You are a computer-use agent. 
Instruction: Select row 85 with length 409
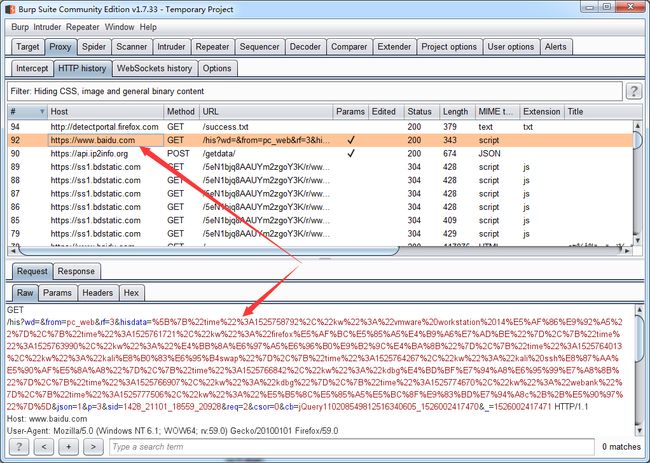(320, 220)
